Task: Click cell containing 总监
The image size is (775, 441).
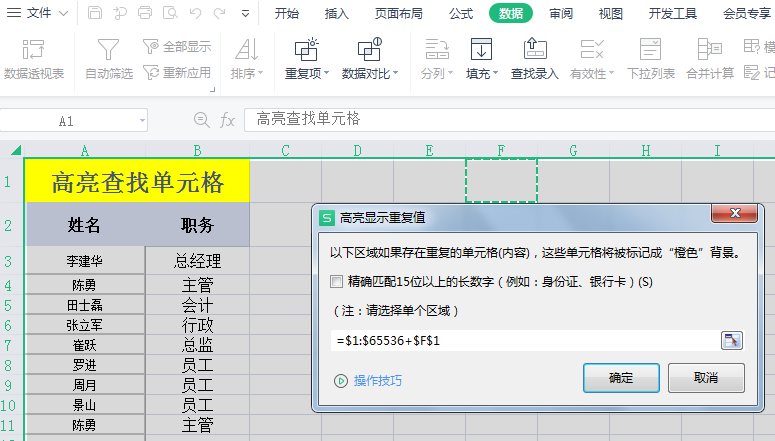Action: click(x=197, y=345)
